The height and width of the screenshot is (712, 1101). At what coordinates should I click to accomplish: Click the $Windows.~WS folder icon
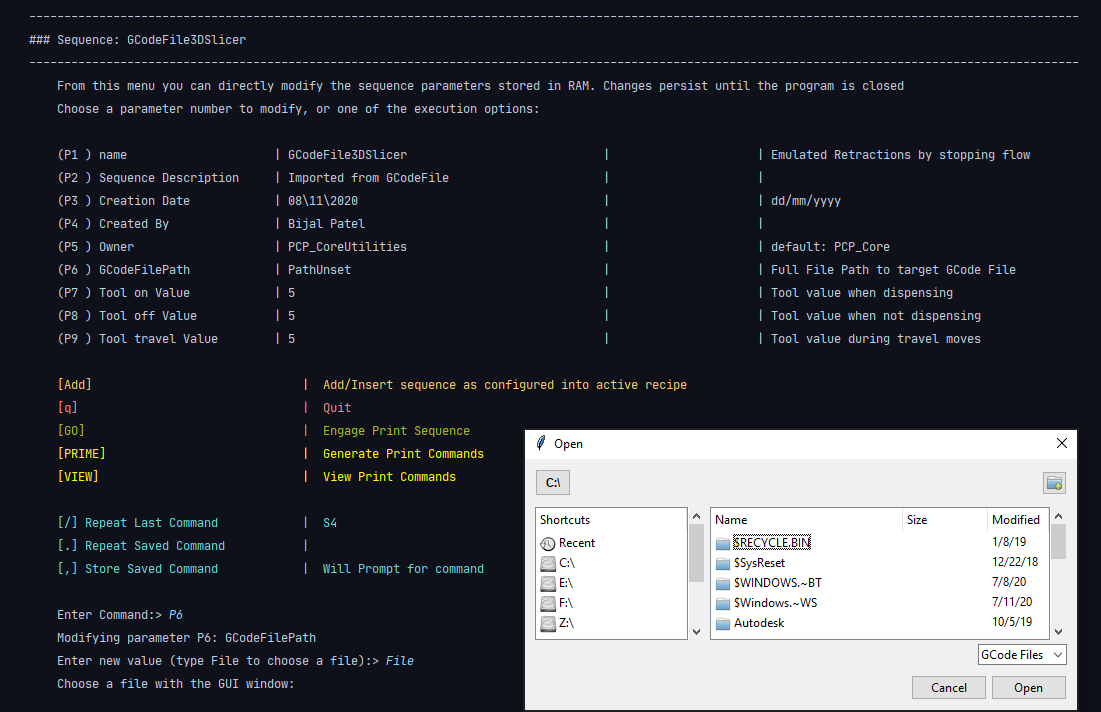(723, 603)
